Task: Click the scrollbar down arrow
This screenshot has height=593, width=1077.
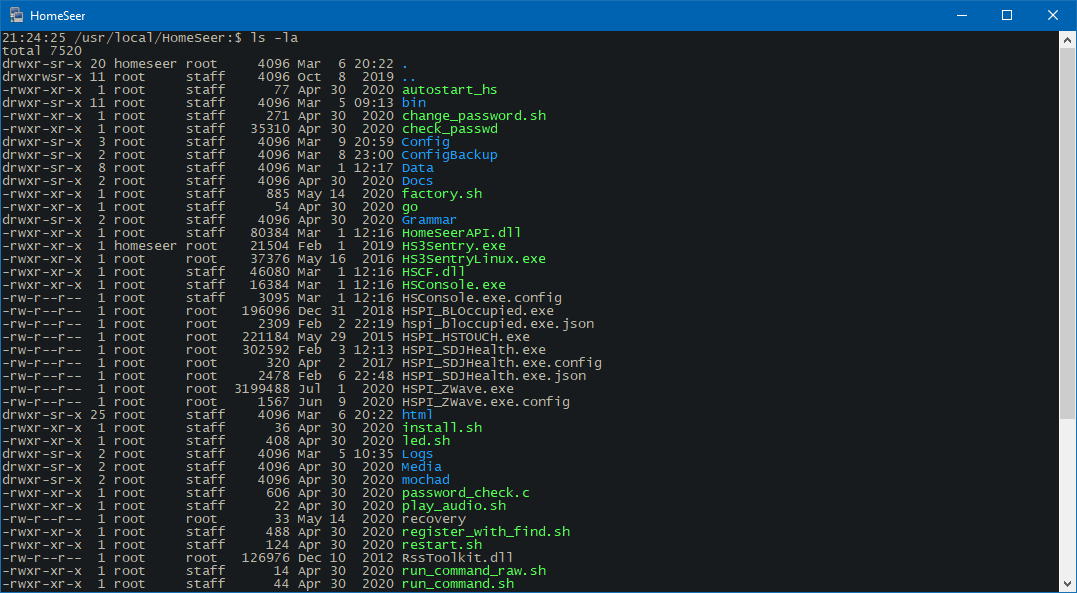Action: pyautogui.click(x=1067, y=583)
